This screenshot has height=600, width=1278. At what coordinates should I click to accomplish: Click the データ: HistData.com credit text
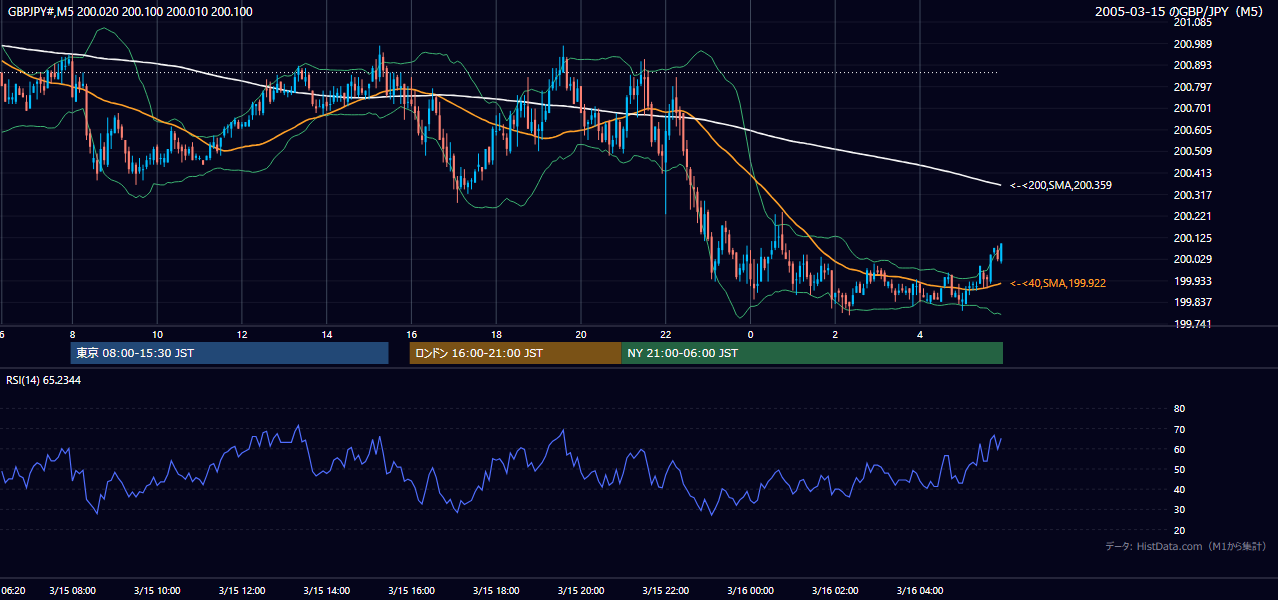1186,546
